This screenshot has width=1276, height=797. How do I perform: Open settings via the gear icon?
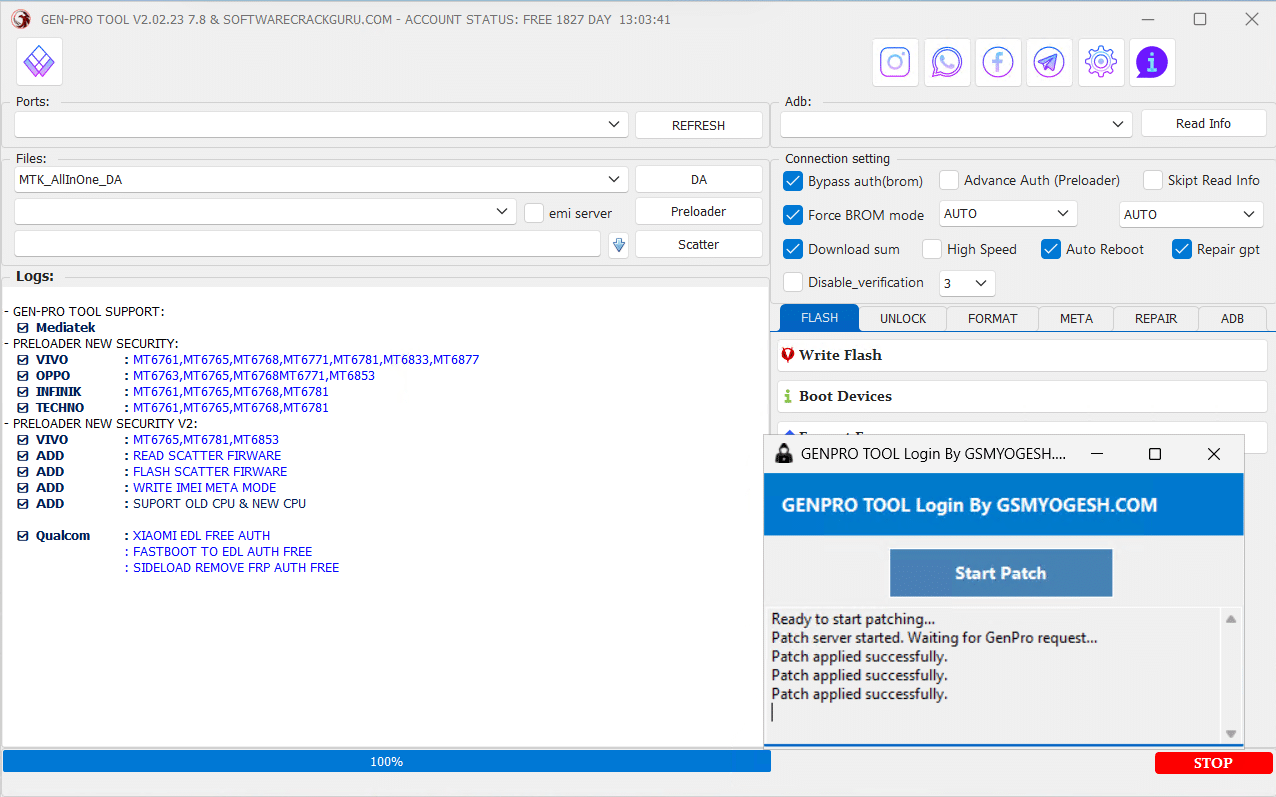coord(1100,63)
